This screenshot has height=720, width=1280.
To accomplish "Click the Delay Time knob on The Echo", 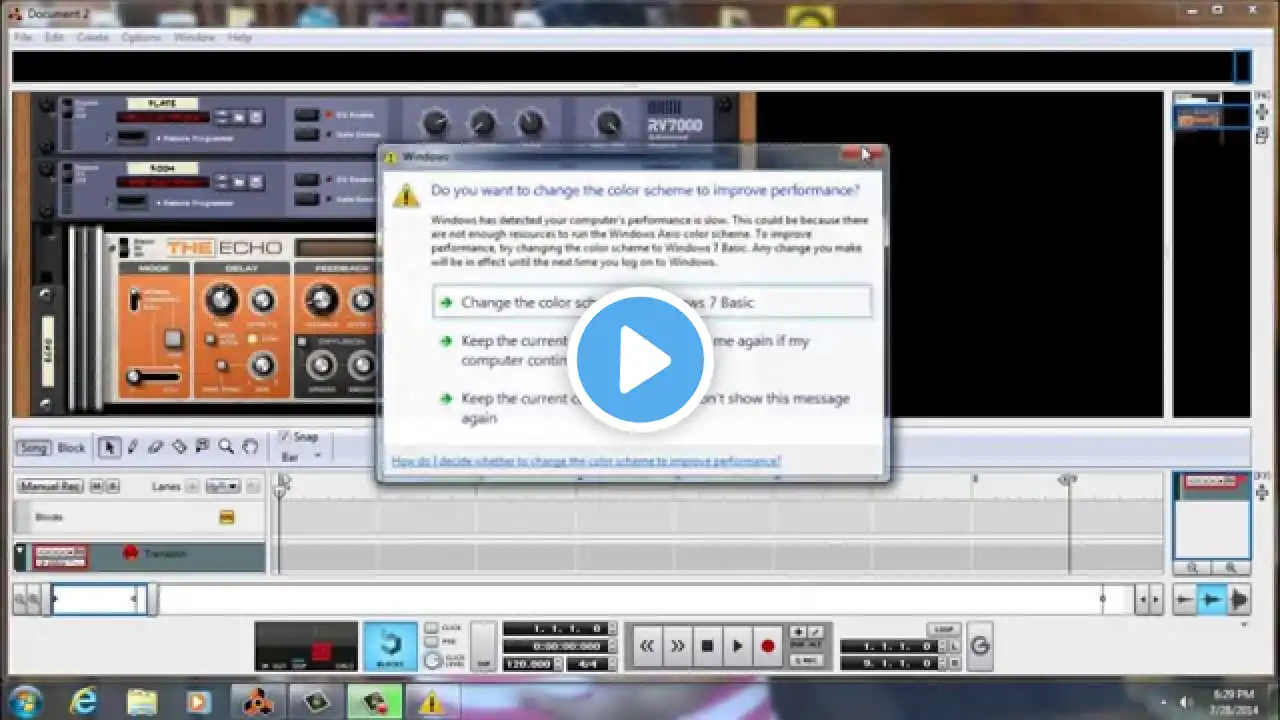I will coord(221,299).
